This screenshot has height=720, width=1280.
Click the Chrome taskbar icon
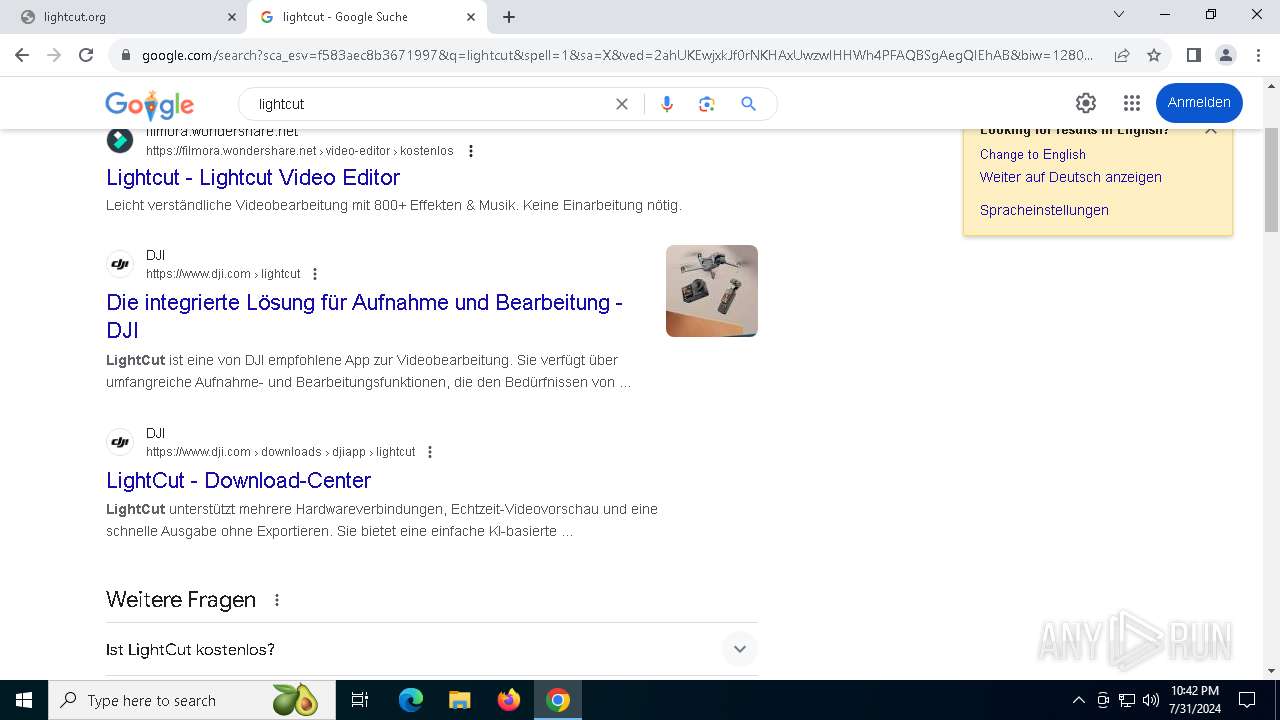point(558,700)
